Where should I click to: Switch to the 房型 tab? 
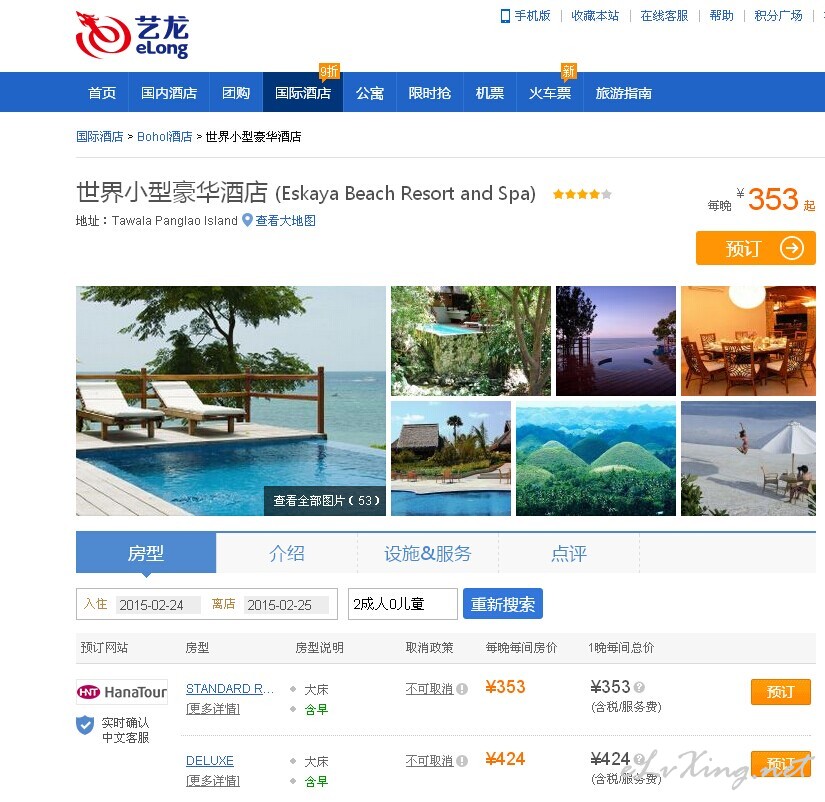tap(146, 553)
